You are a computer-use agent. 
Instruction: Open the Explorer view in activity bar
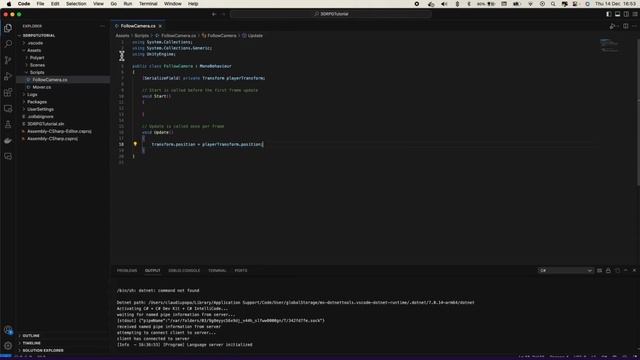[x=8, y=28]
